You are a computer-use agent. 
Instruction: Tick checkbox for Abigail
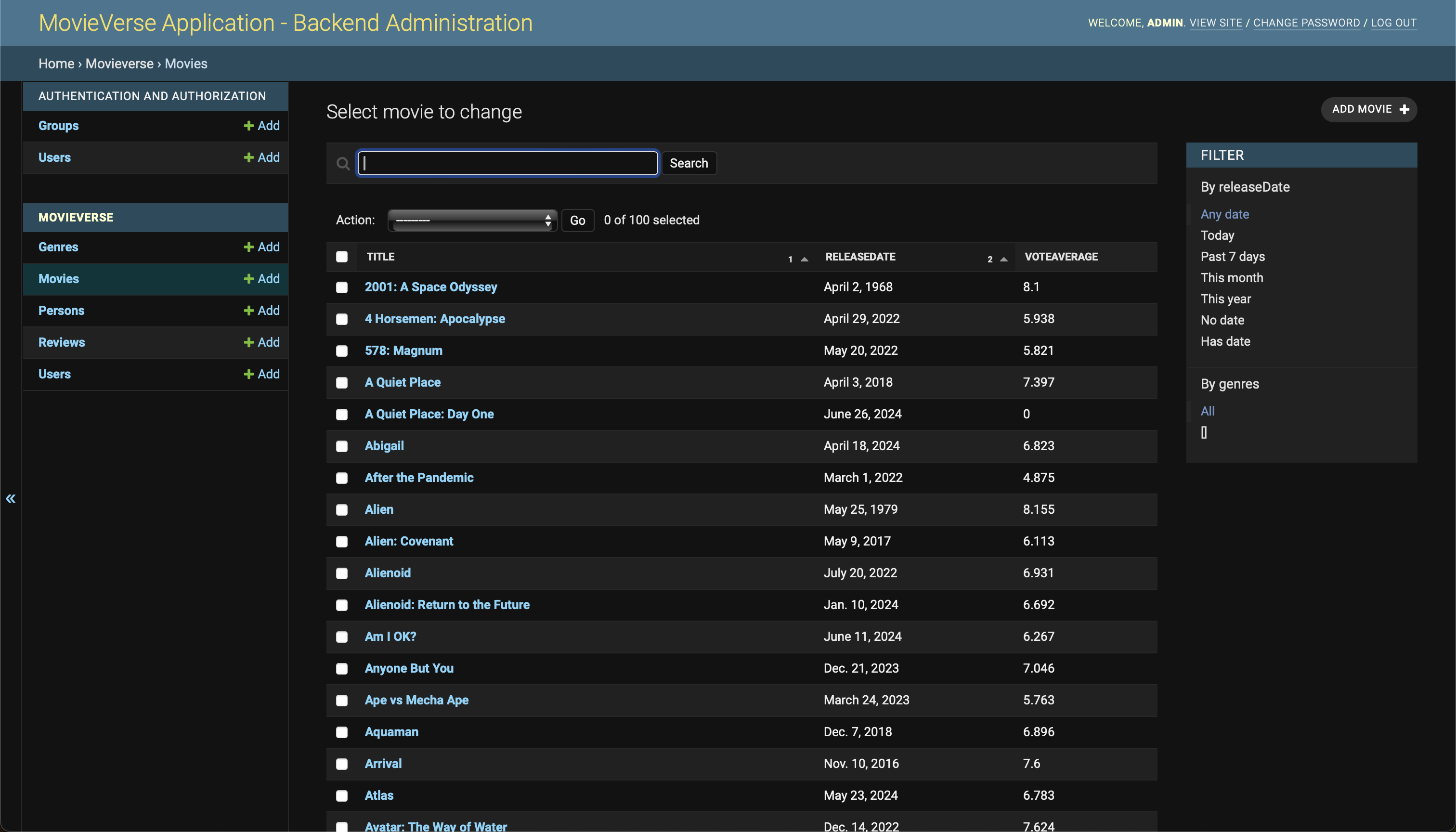(x=342, y=446)
